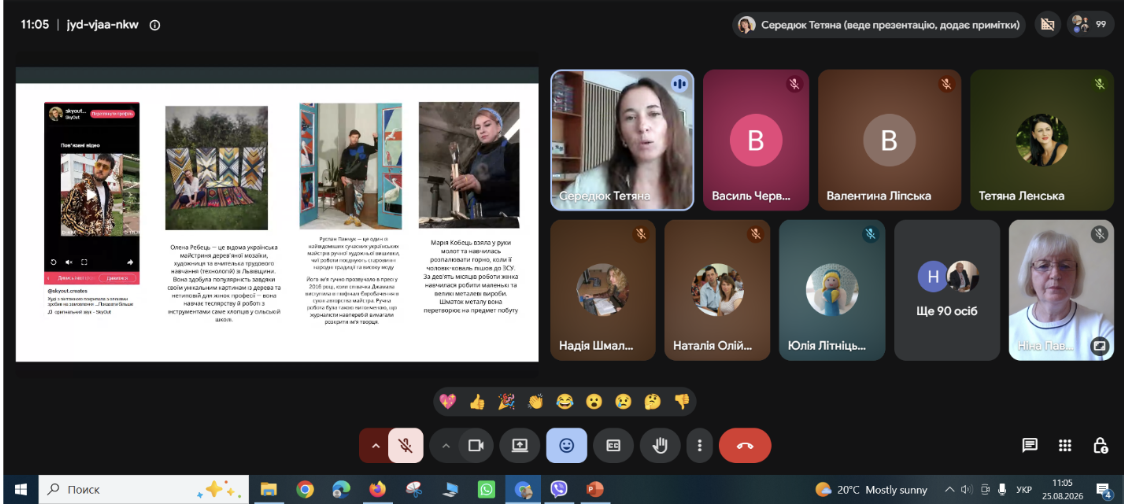Show meeting details info icon
The width and height of the screenshot is (1124, 504).
[x=155, y=24]
